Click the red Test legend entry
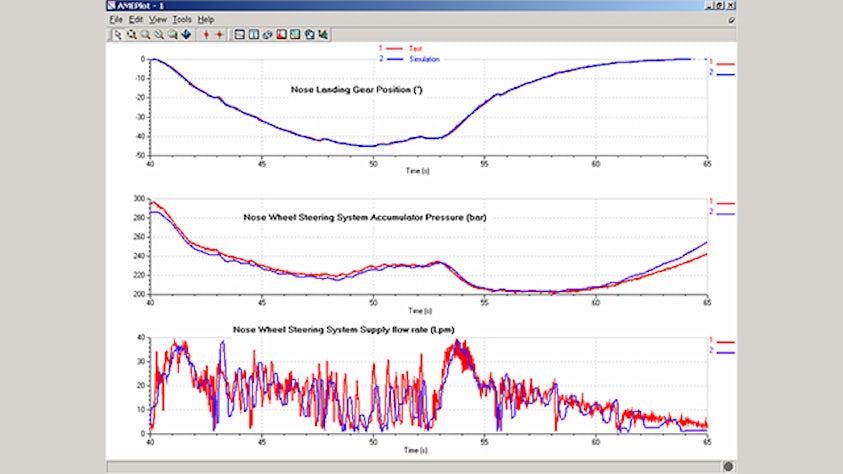This screenshot has width=843, height=474. tap(401, 48)
